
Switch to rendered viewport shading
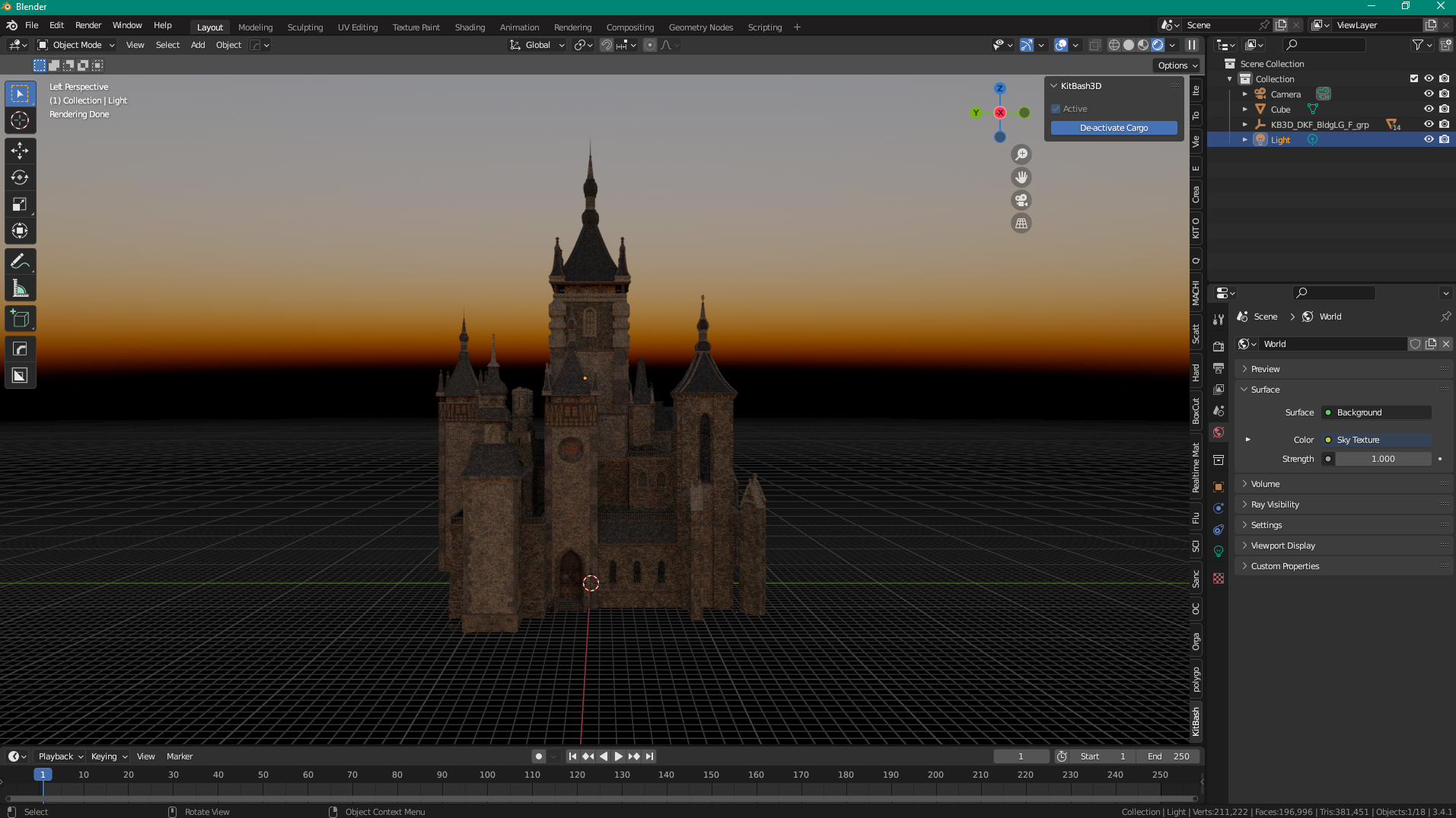(x=1158, y=45)
